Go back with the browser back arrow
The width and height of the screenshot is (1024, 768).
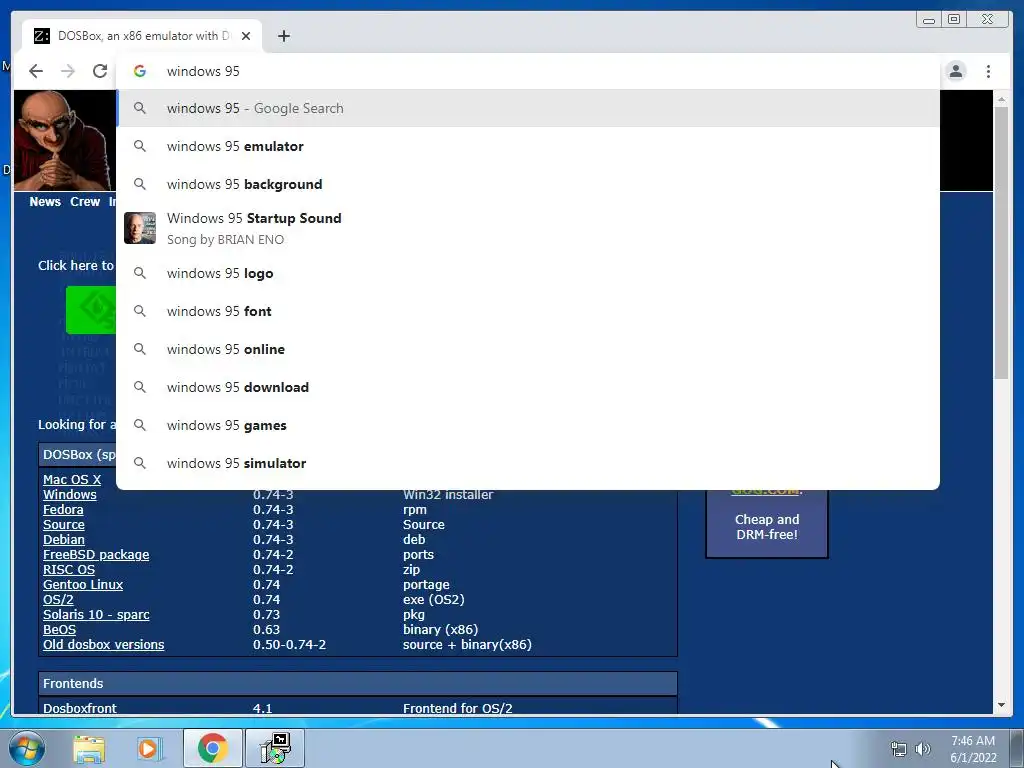click(36, 71)
